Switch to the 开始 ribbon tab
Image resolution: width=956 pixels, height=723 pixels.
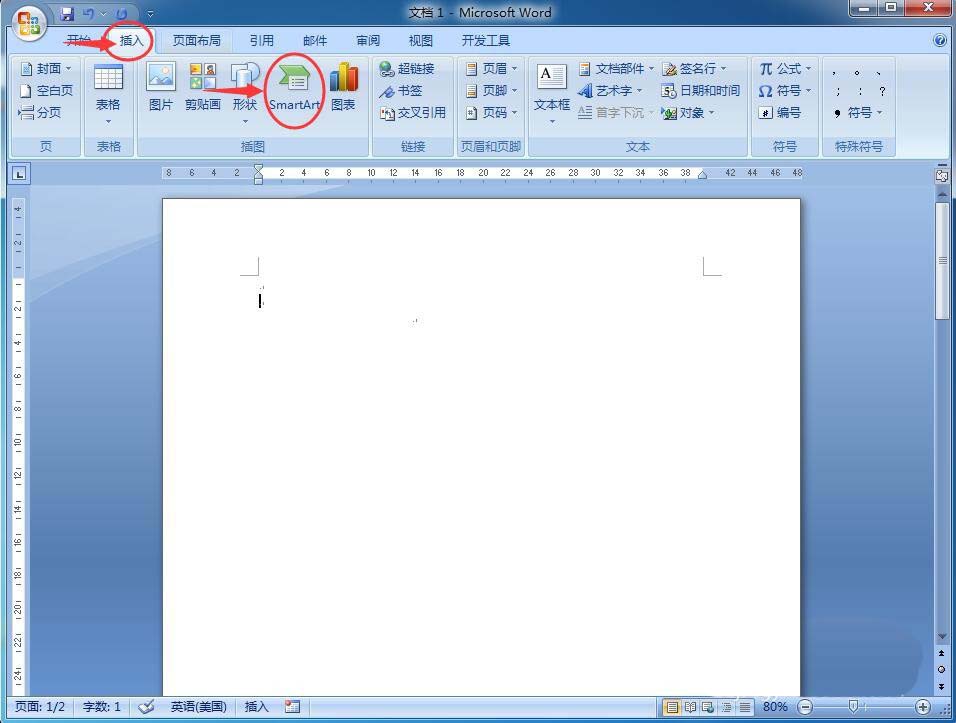point(79,41)
